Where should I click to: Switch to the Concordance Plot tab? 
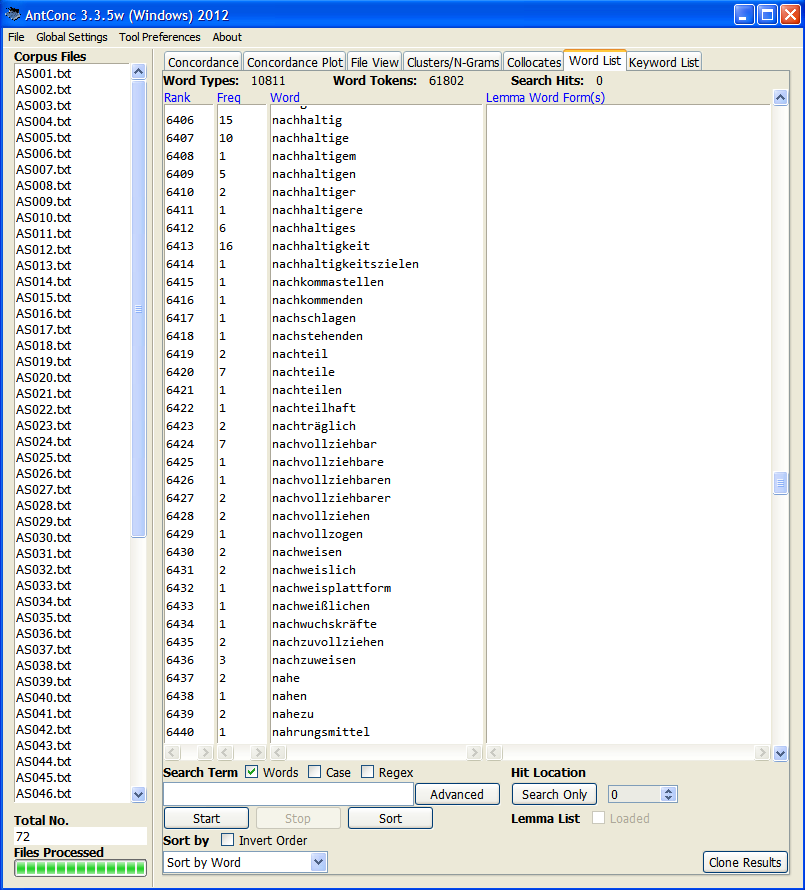295,62
